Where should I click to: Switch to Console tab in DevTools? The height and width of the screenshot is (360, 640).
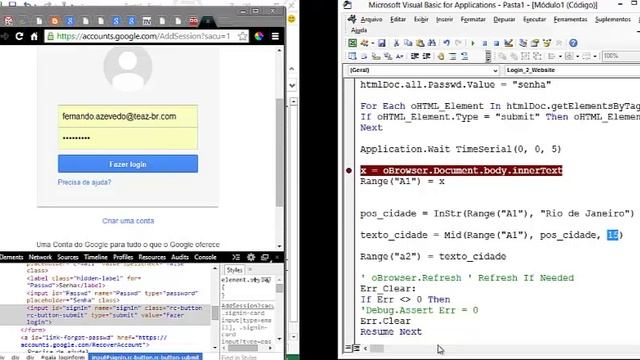tap(205, 257)
